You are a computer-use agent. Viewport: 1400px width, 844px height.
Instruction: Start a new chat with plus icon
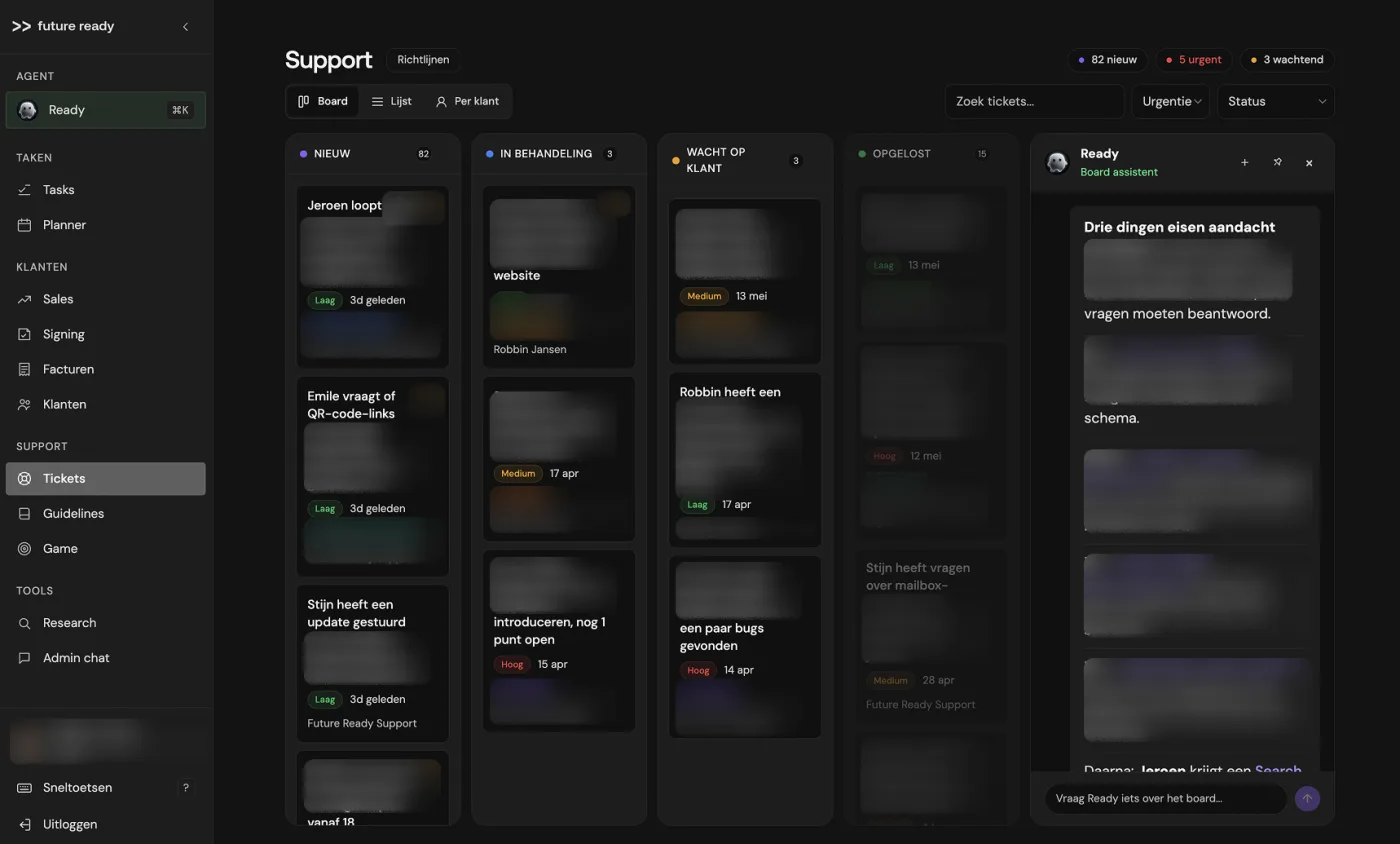tap(1244, 162)
